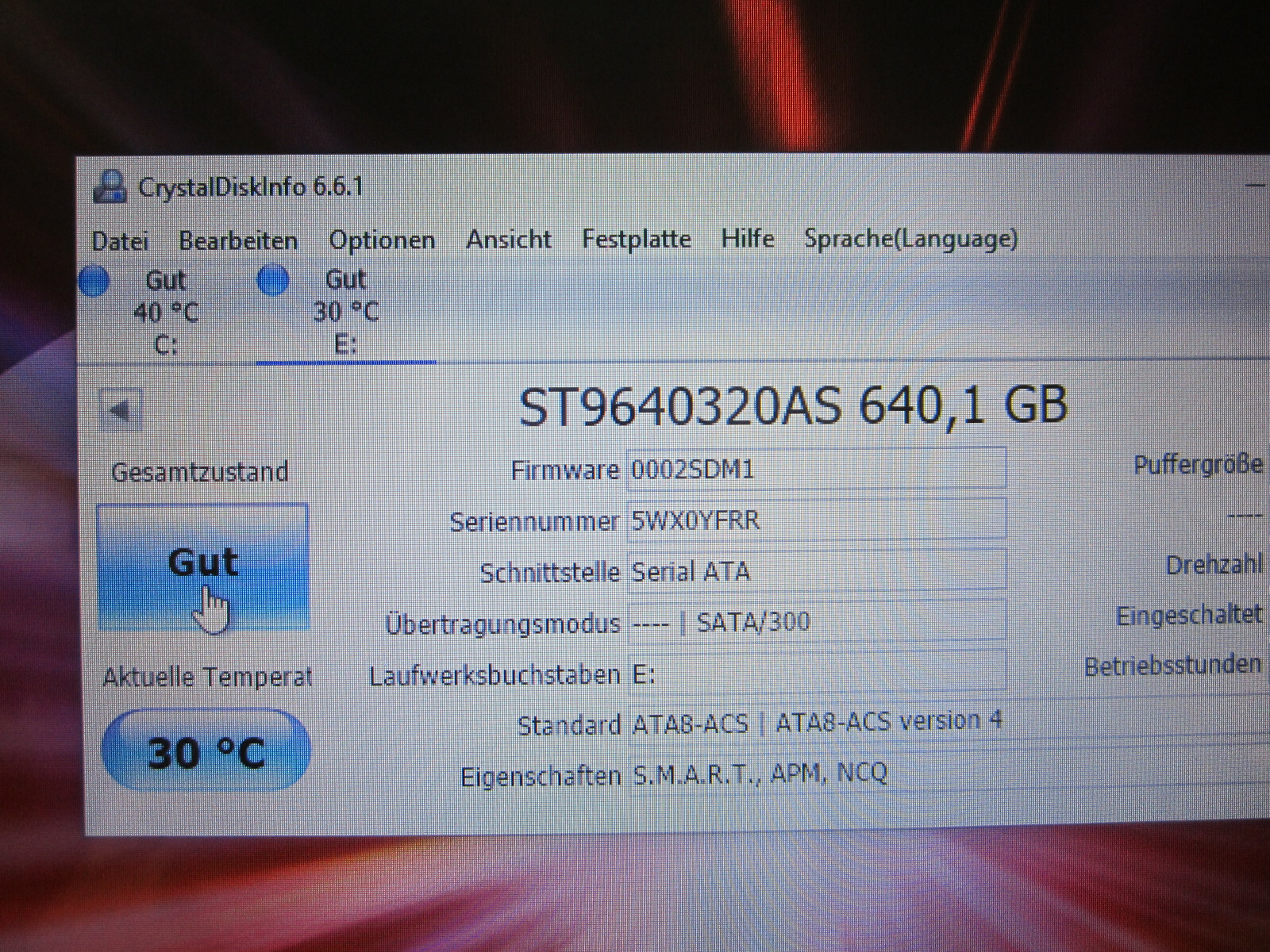Select the E: drive tab at 30 °C
The height and width of the screenshot is (952, 1270).
tap(346, 312)
